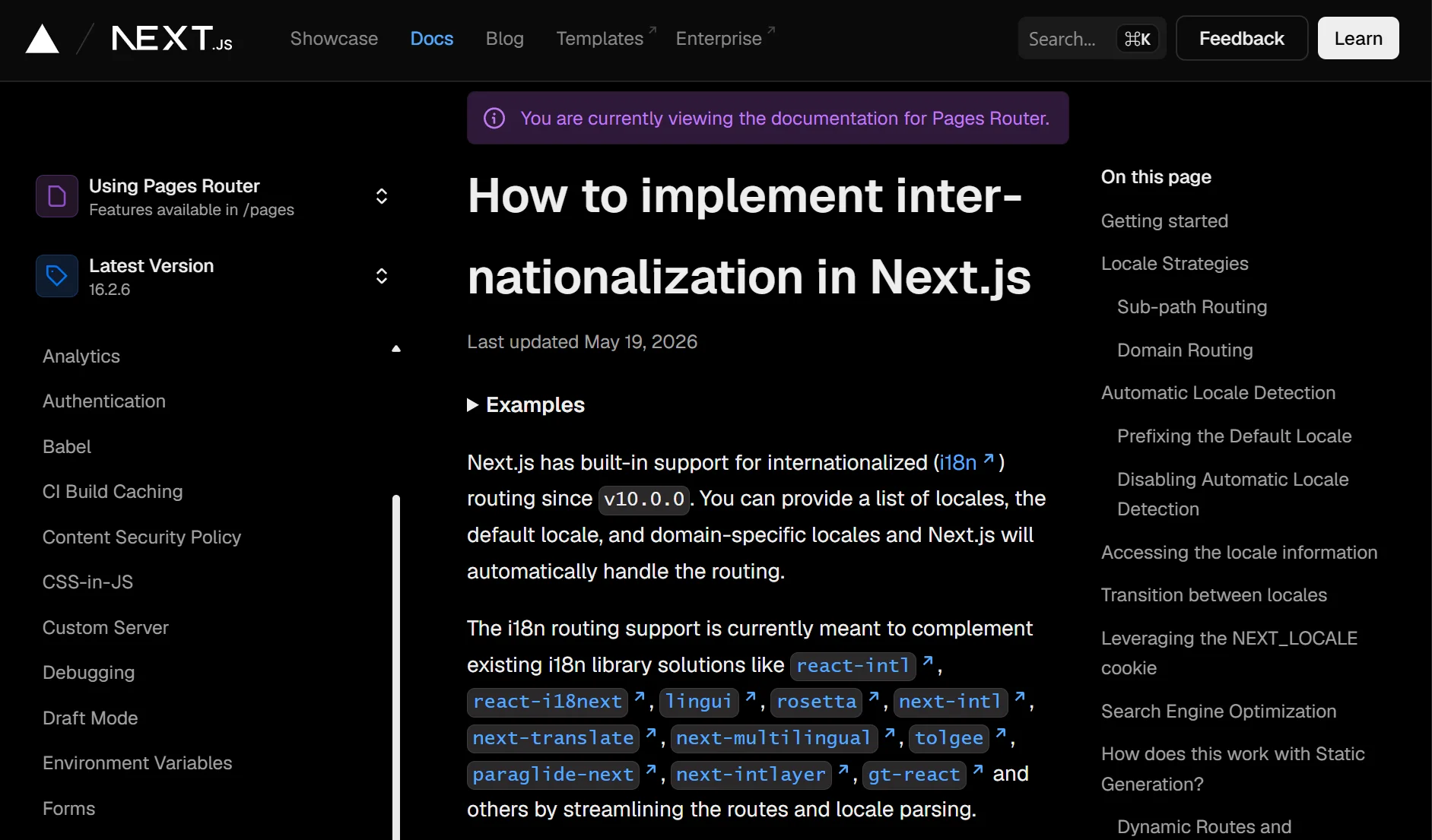Open the Latest Version selector chevrons
The image size is (1432, 840).
pos(382,276)
